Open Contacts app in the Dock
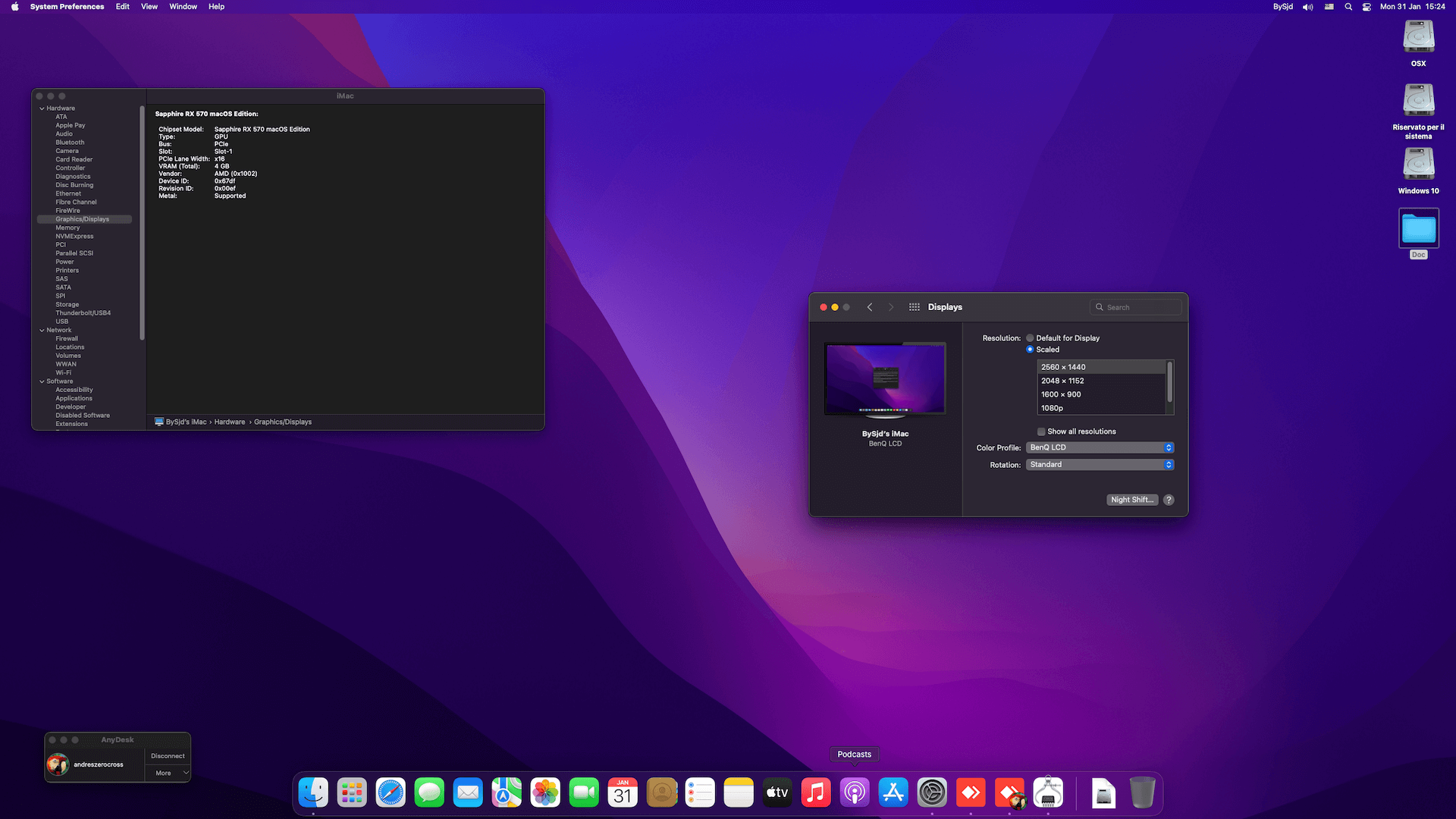This screenshot has height=819, width=1456. pos(661,793)
